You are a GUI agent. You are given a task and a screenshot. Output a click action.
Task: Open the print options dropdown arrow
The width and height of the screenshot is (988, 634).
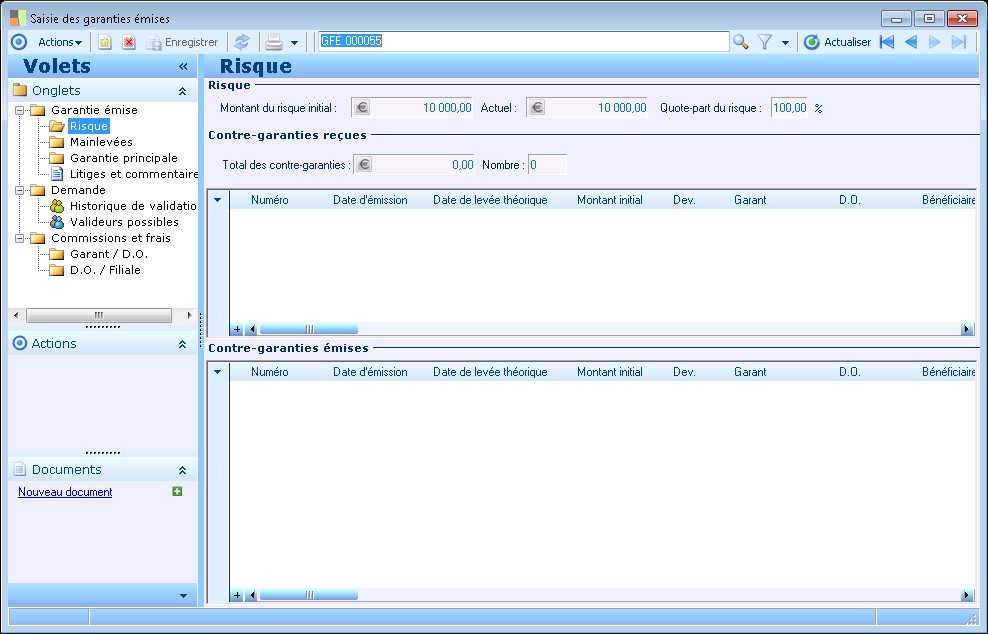click(x=294, y=43)
